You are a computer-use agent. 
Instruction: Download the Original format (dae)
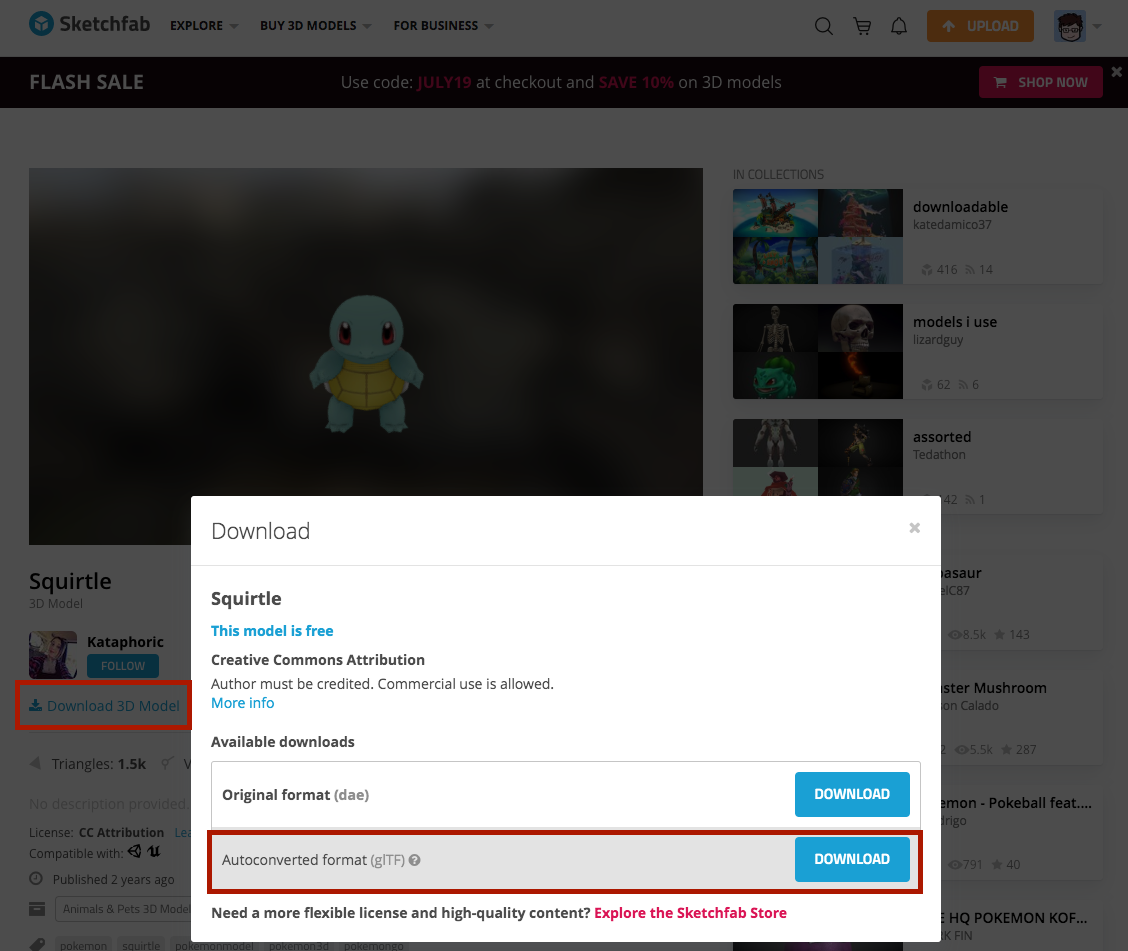click(x=852, y=794)
